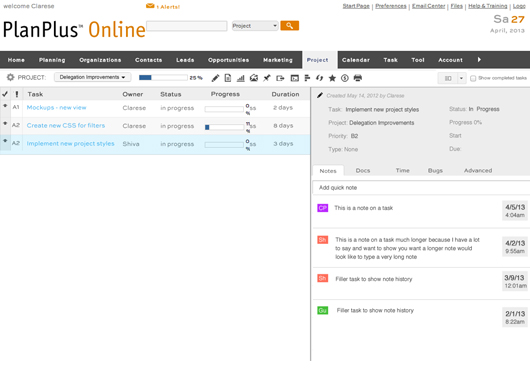
Task: Click the console window icon in toolbar
Action: (x=295, y=78)
